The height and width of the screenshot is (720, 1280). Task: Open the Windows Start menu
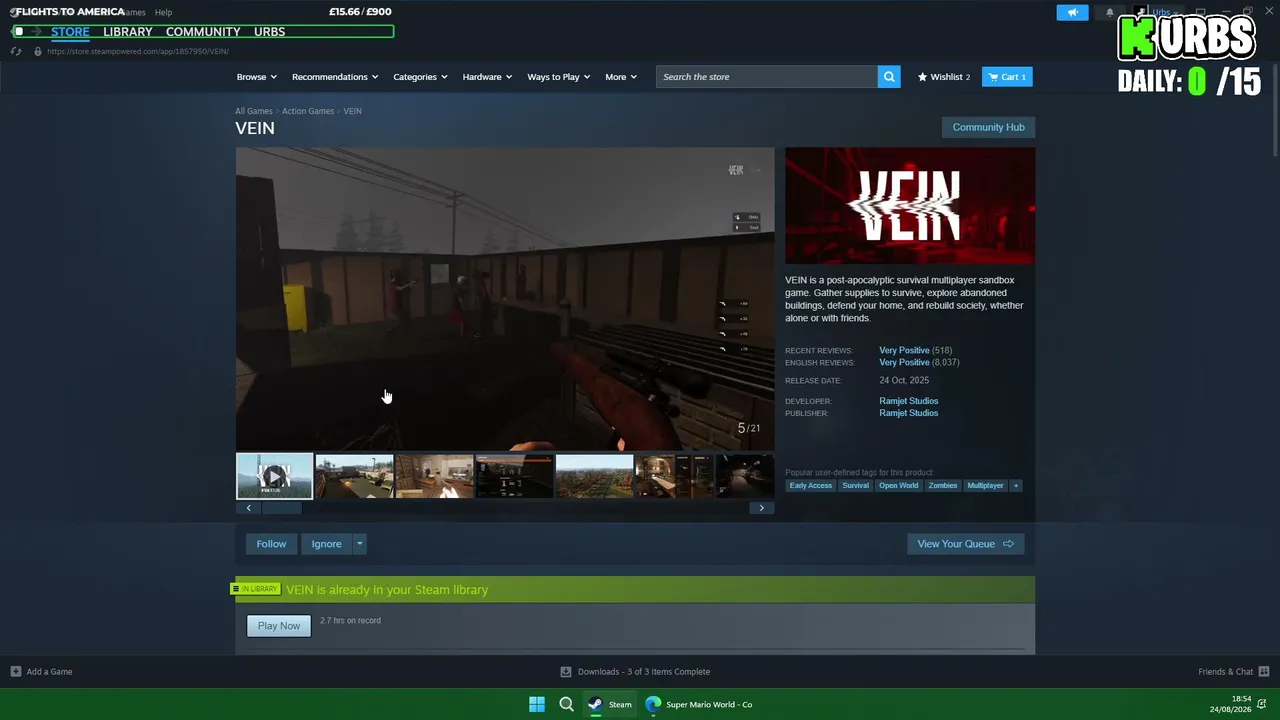pyautogui.click(x=537, y=704)
